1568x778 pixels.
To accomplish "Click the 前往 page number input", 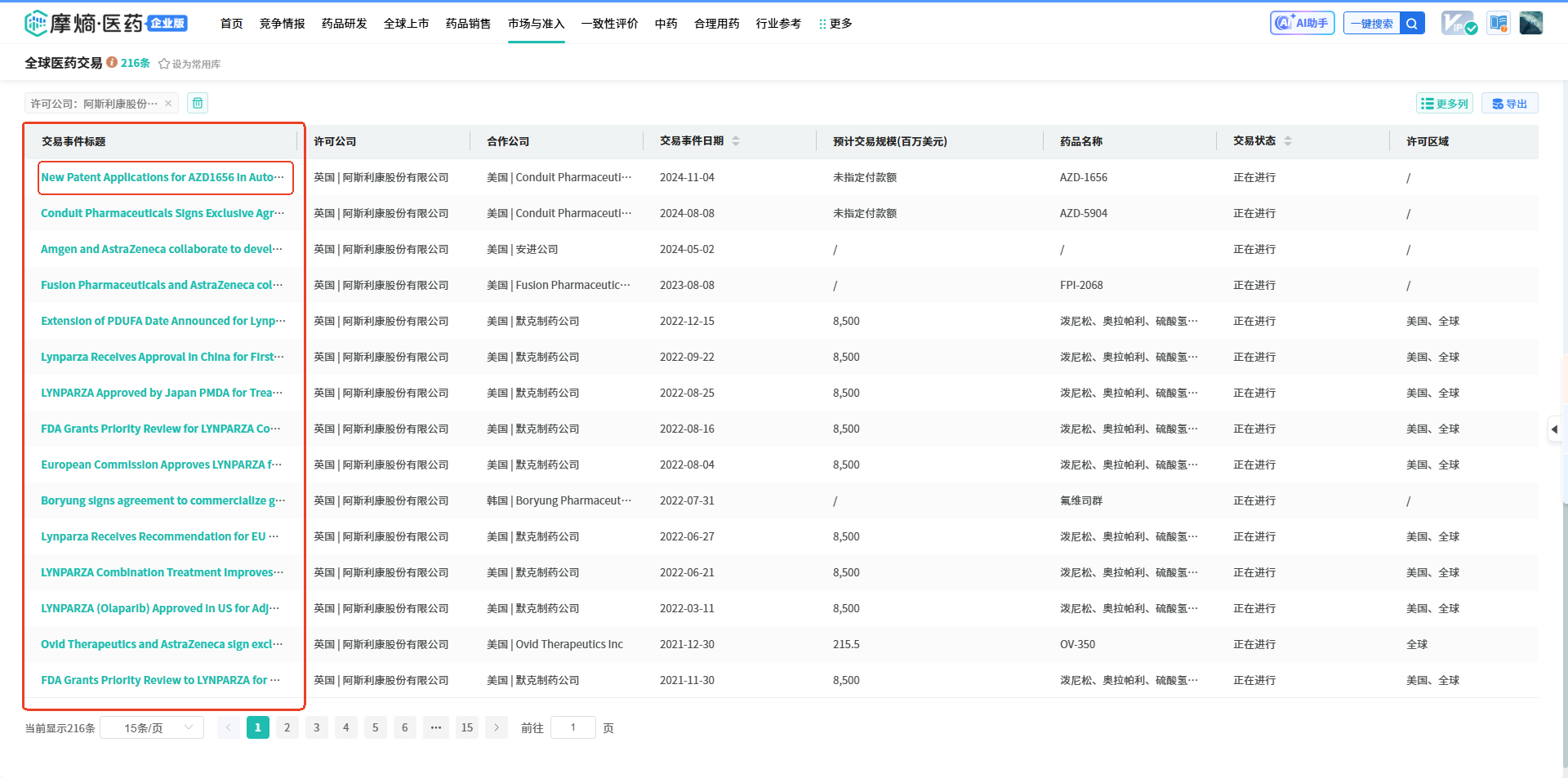I will pos(573,727).
